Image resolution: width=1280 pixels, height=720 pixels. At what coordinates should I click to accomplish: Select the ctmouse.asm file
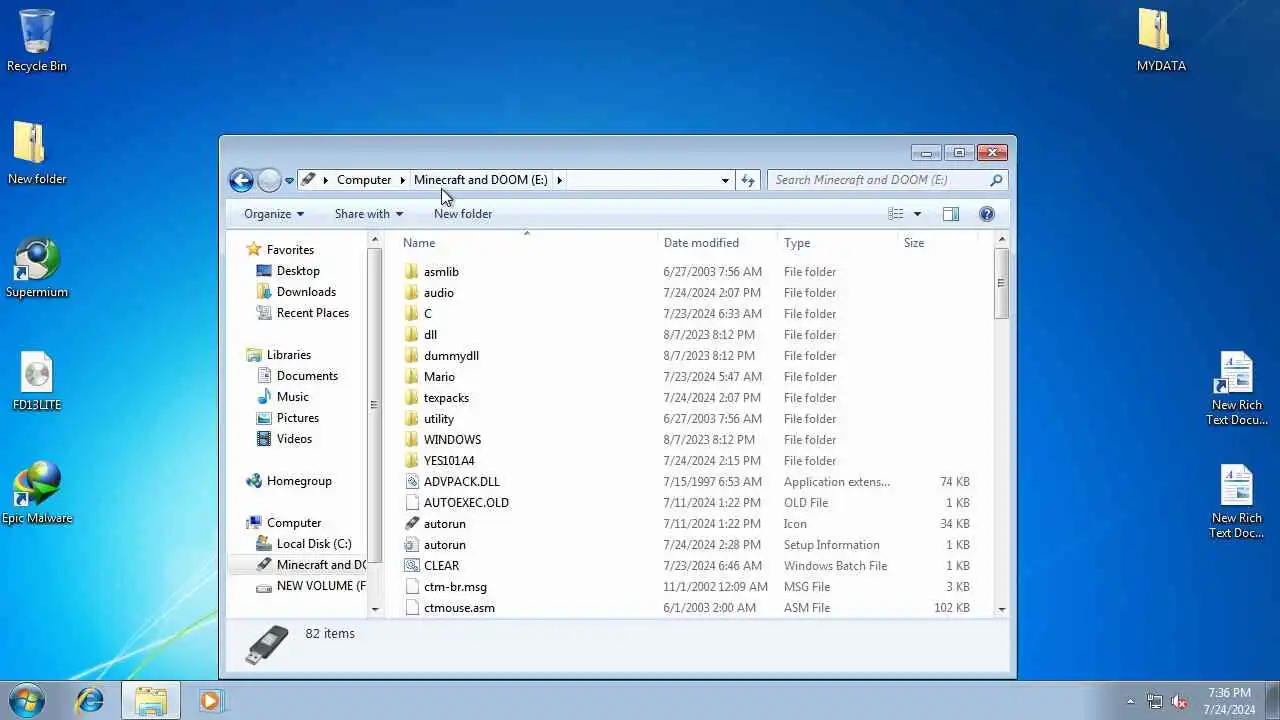click(459, 608)
